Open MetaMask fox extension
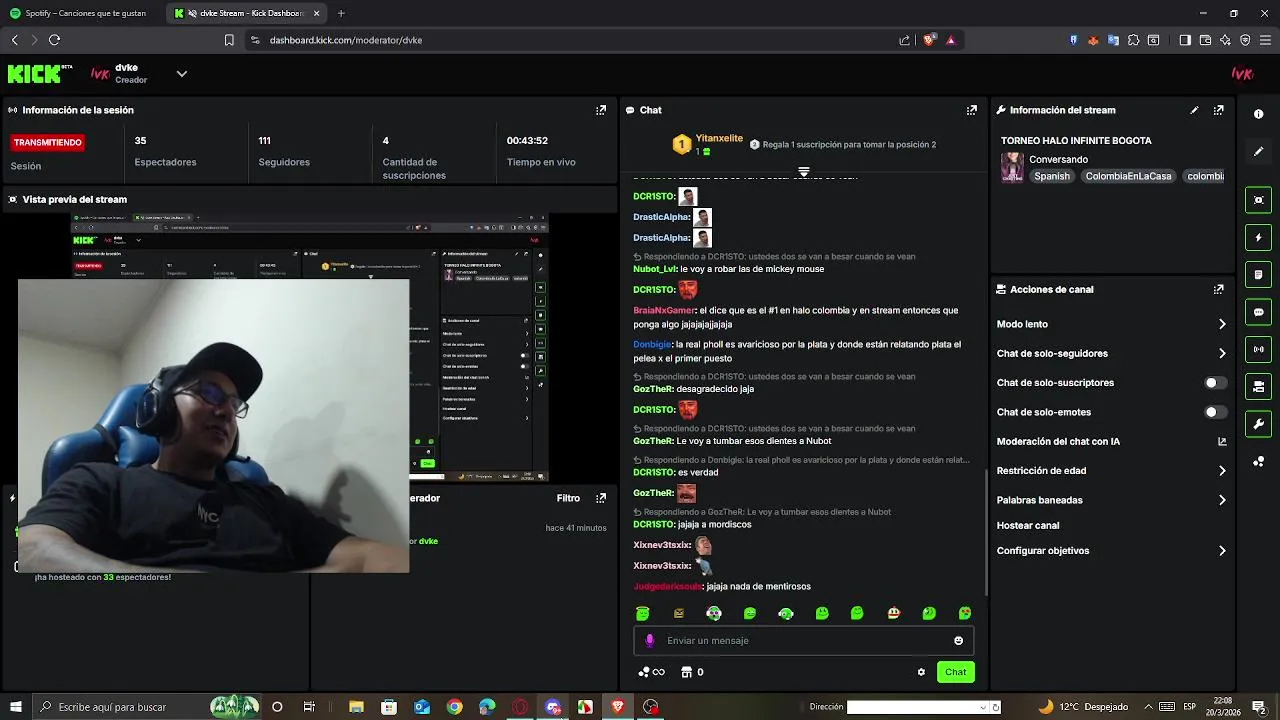 pyautogui.click(x=1093, y=40)
